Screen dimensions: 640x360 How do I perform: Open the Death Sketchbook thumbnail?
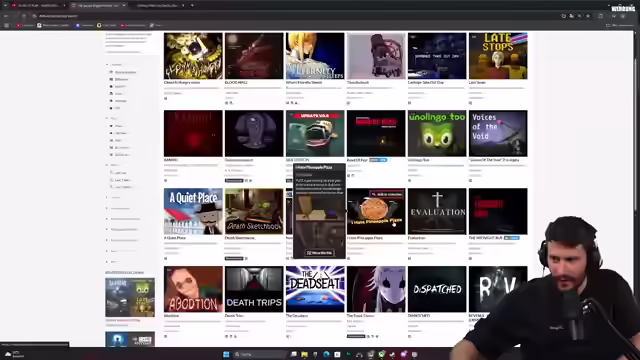tap(254, 211)
